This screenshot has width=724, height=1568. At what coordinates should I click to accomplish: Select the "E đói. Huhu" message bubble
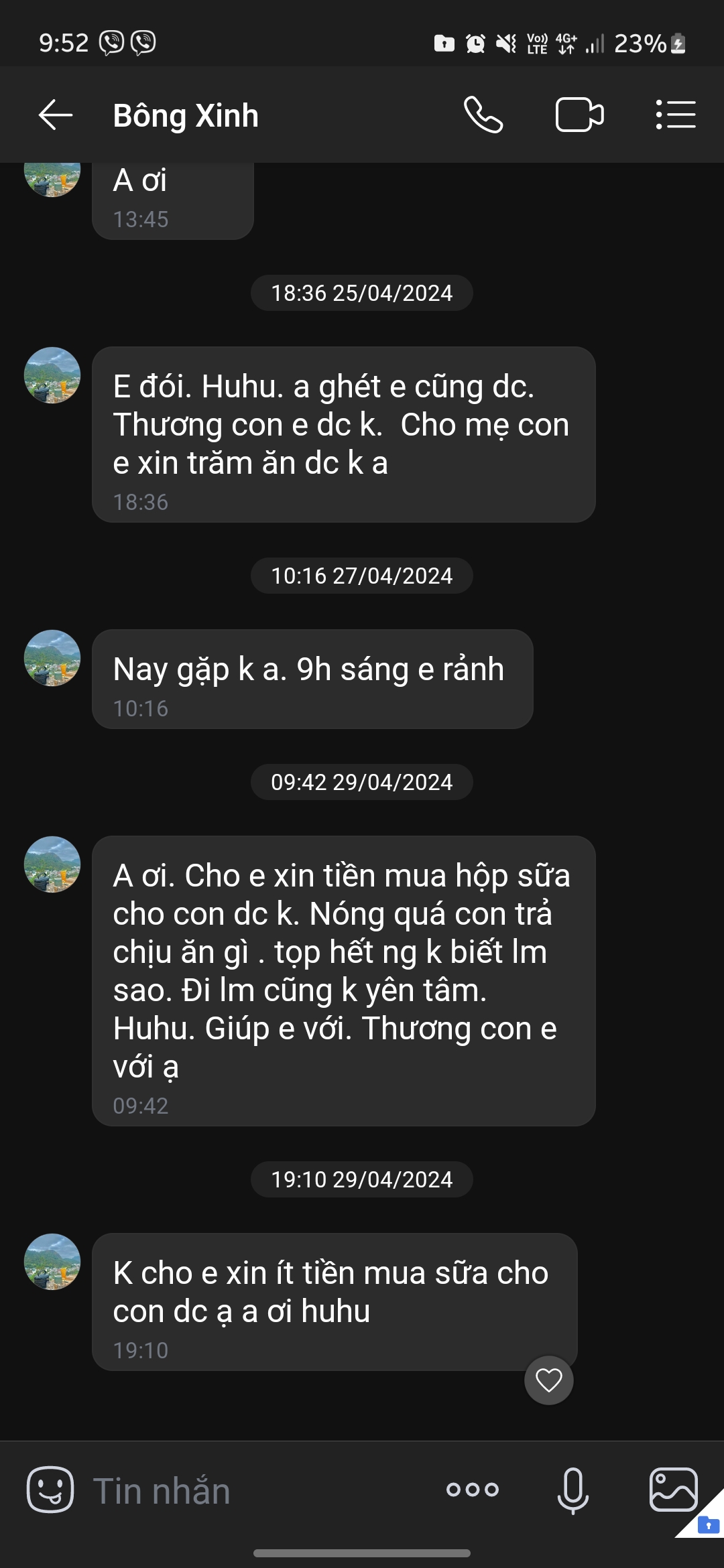(x=343, y=434)
